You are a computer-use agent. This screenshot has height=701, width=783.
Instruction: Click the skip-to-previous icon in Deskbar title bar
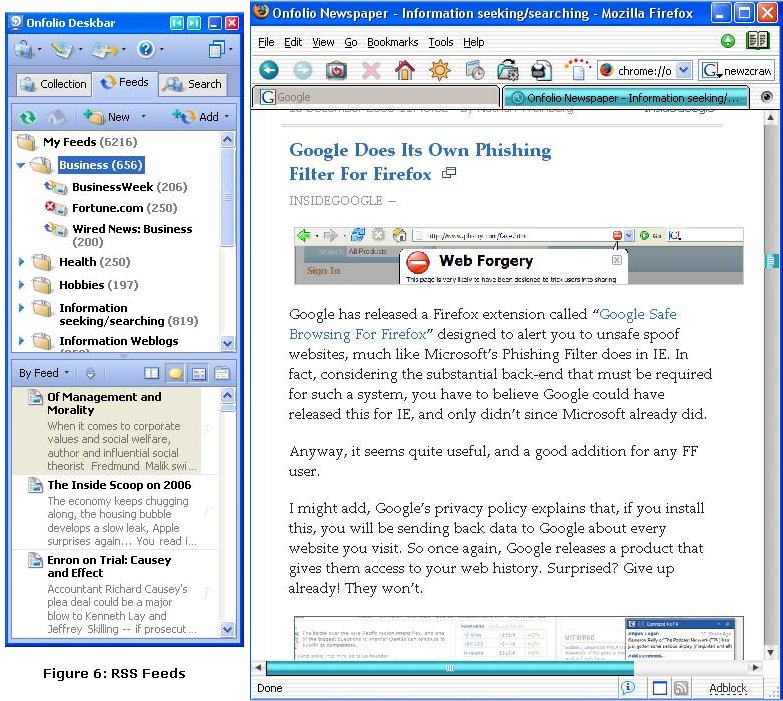pyautogui.click(x=176, y=22)
